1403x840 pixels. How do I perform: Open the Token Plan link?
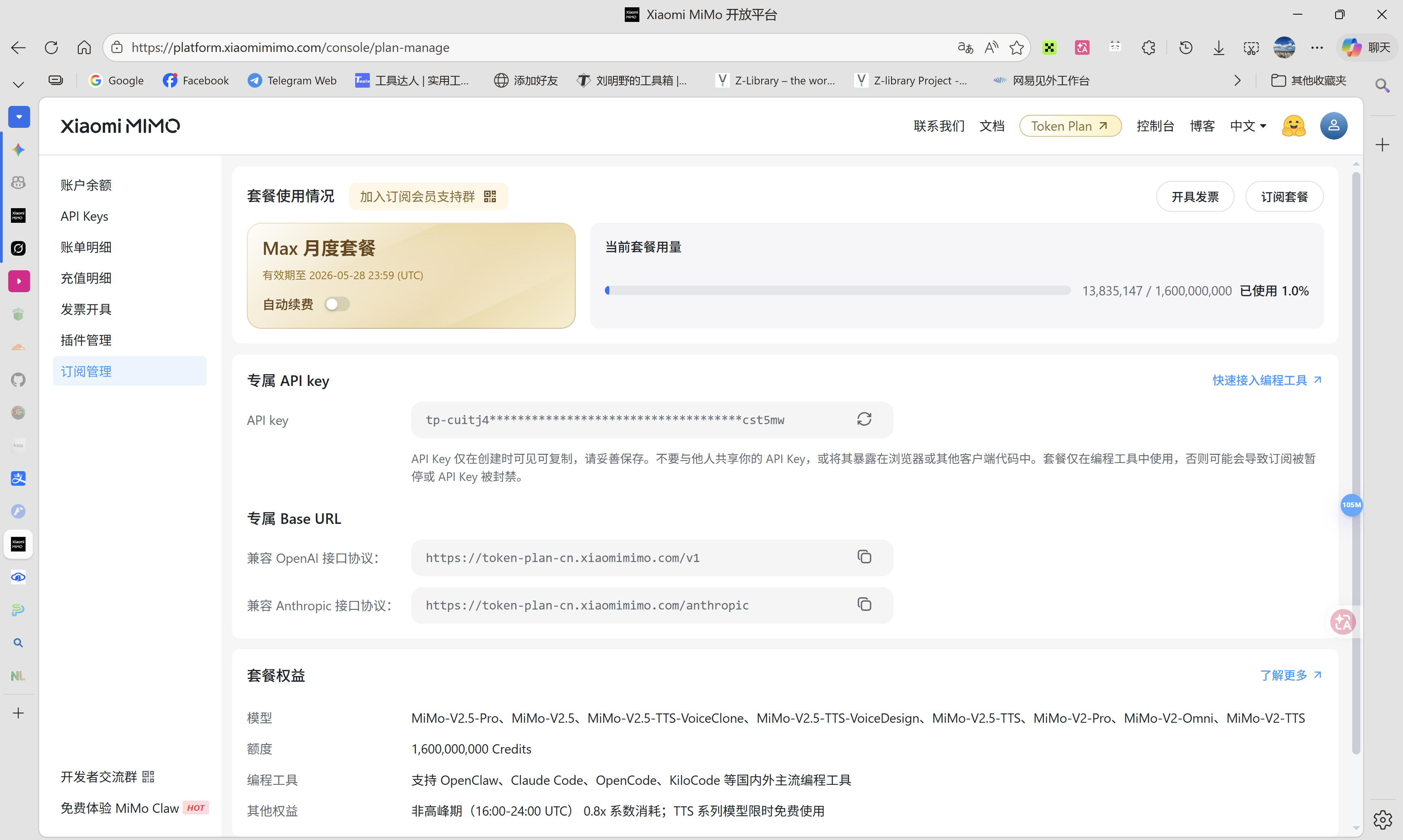tap(1070, 126)
